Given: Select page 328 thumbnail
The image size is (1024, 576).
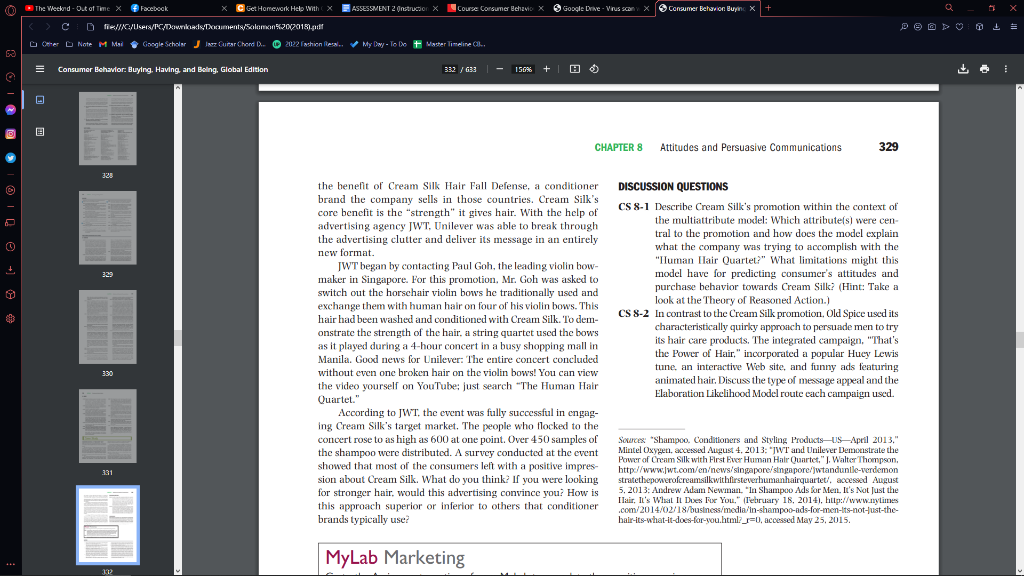Looking at the screenshot, I should coord(107,128).
